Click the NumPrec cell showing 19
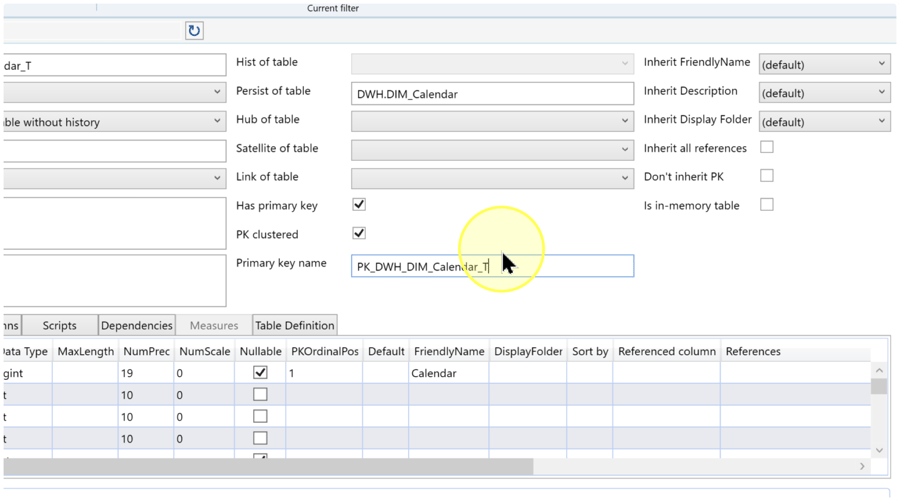This screenshot has width=900, height=501. [146, 373]
